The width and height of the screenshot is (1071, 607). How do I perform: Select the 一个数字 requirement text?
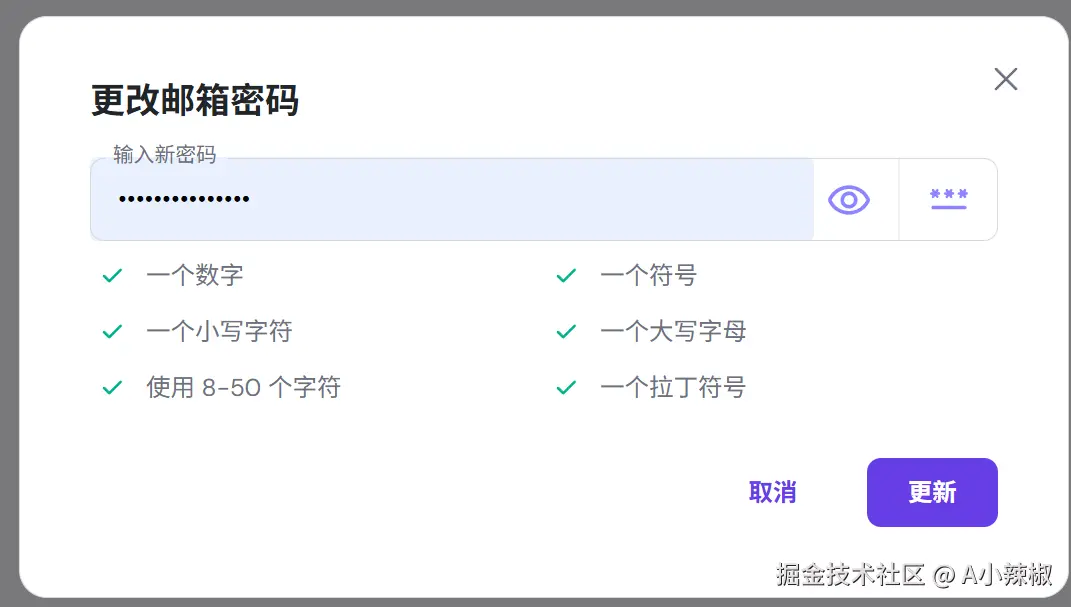[195, 275]
